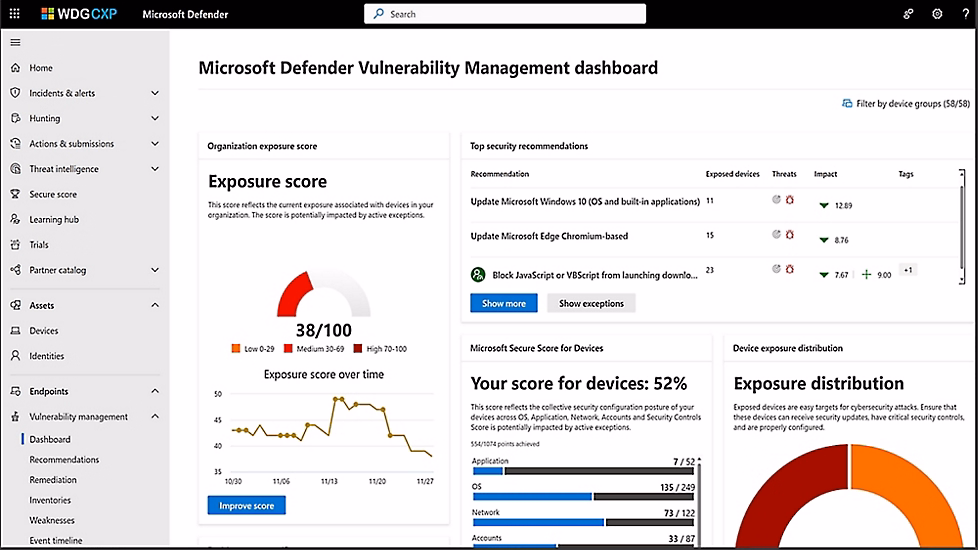Click the +1 tag on Block JavaScript row
The image size is (978, 550).
coord(908,270)
